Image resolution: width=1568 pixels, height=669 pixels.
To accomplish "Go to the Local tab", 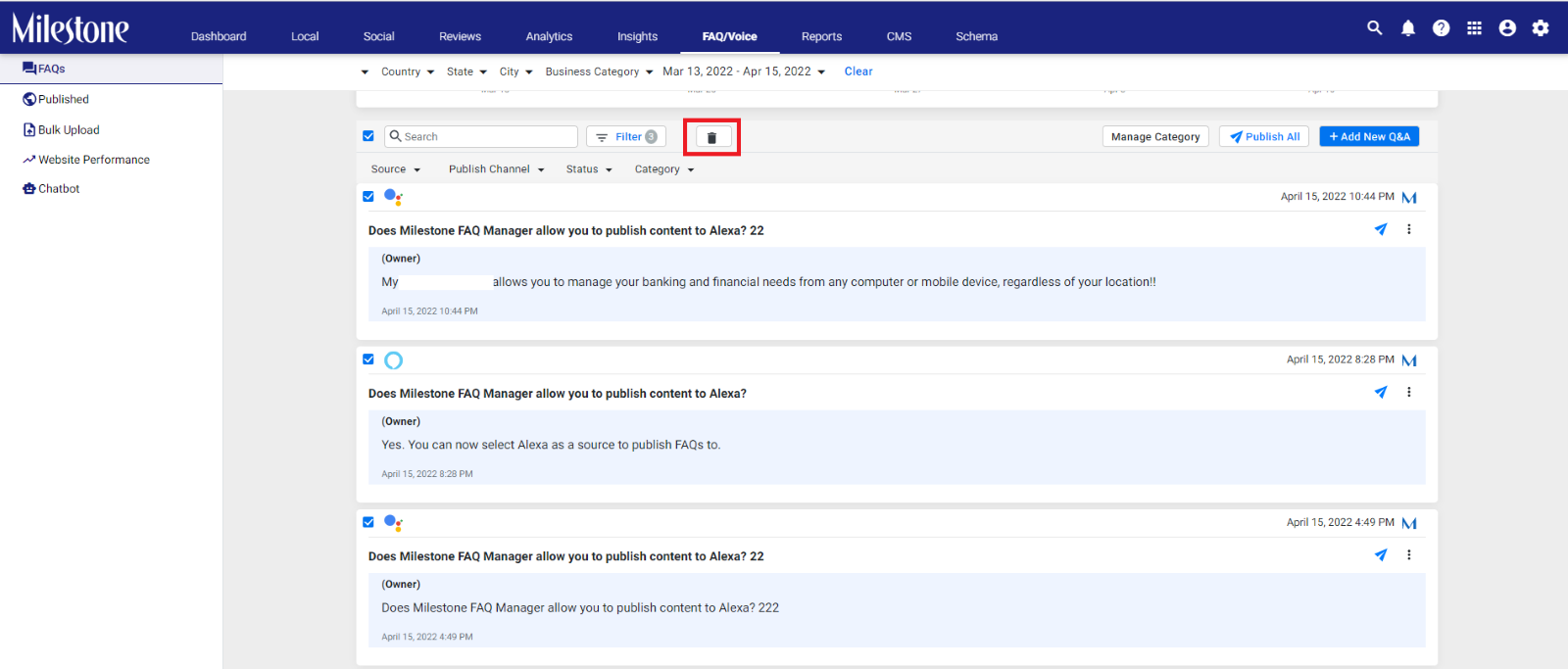I will [x=305, y=36].
